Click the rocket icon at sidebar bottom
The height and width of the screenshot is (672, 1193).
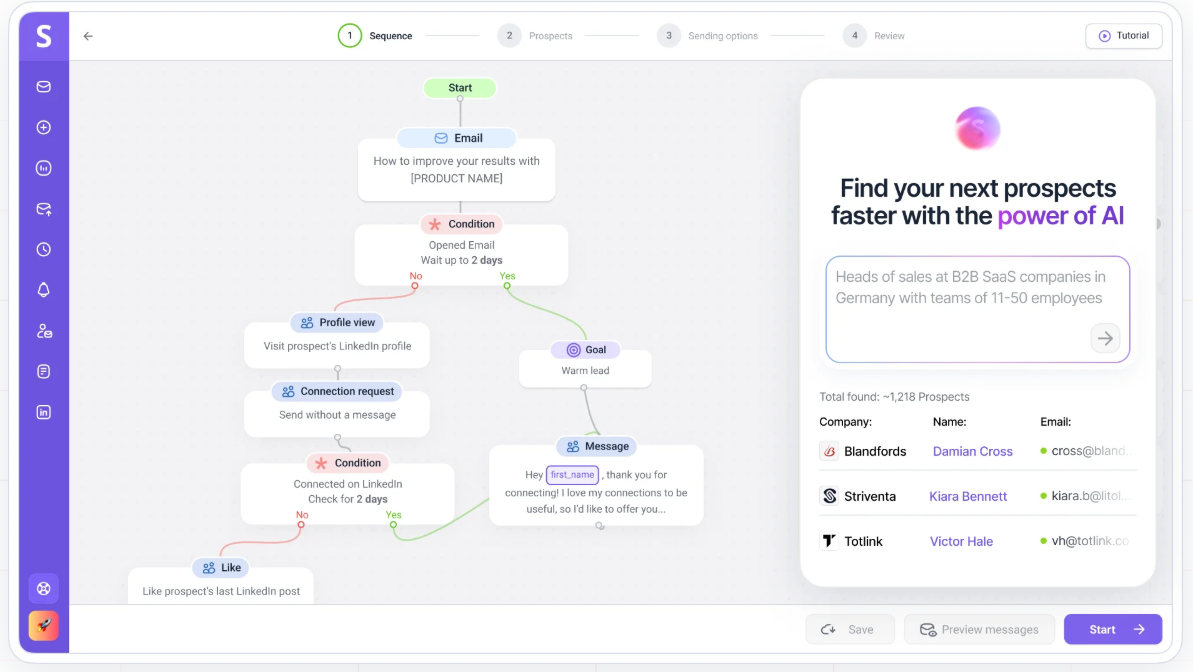(x=43, y=626)
